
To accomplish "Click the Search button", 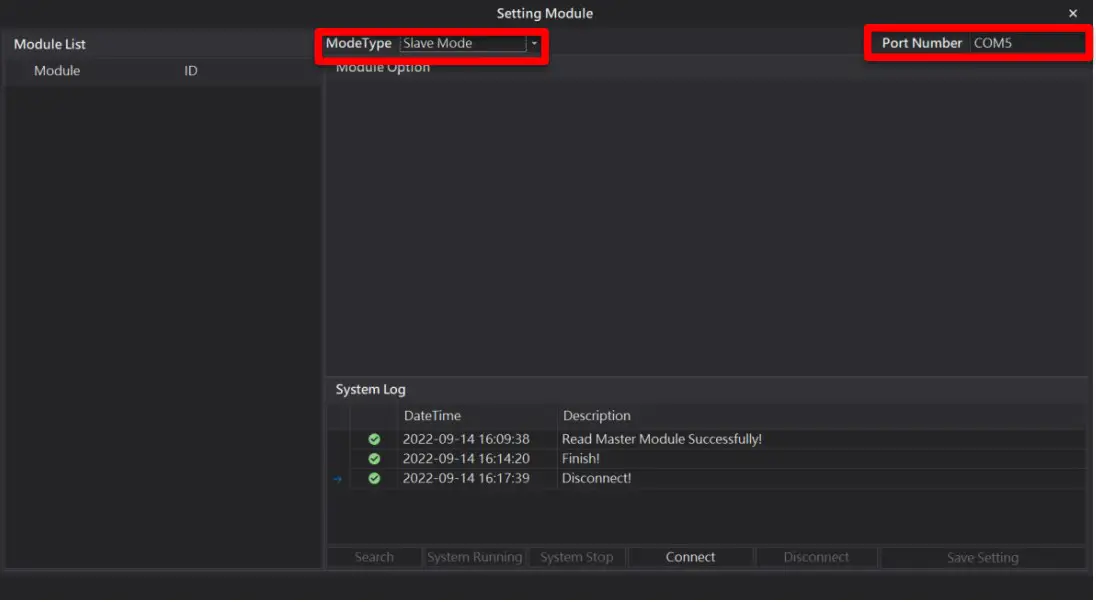I will point(374,557).
